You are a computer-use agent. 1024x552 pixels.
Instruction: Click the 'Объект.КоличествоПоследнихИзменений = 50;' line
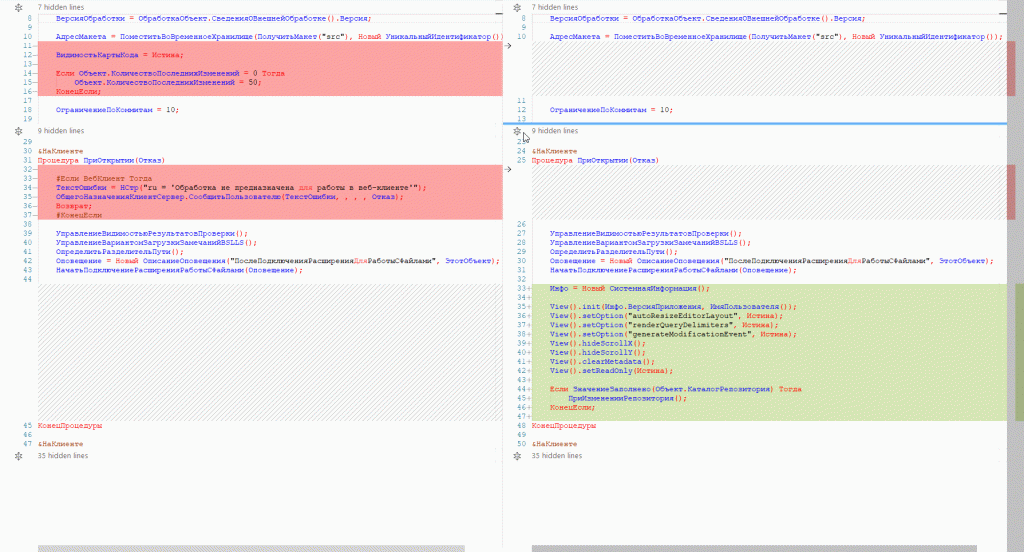pyautogui.click(x=167, y=82)
